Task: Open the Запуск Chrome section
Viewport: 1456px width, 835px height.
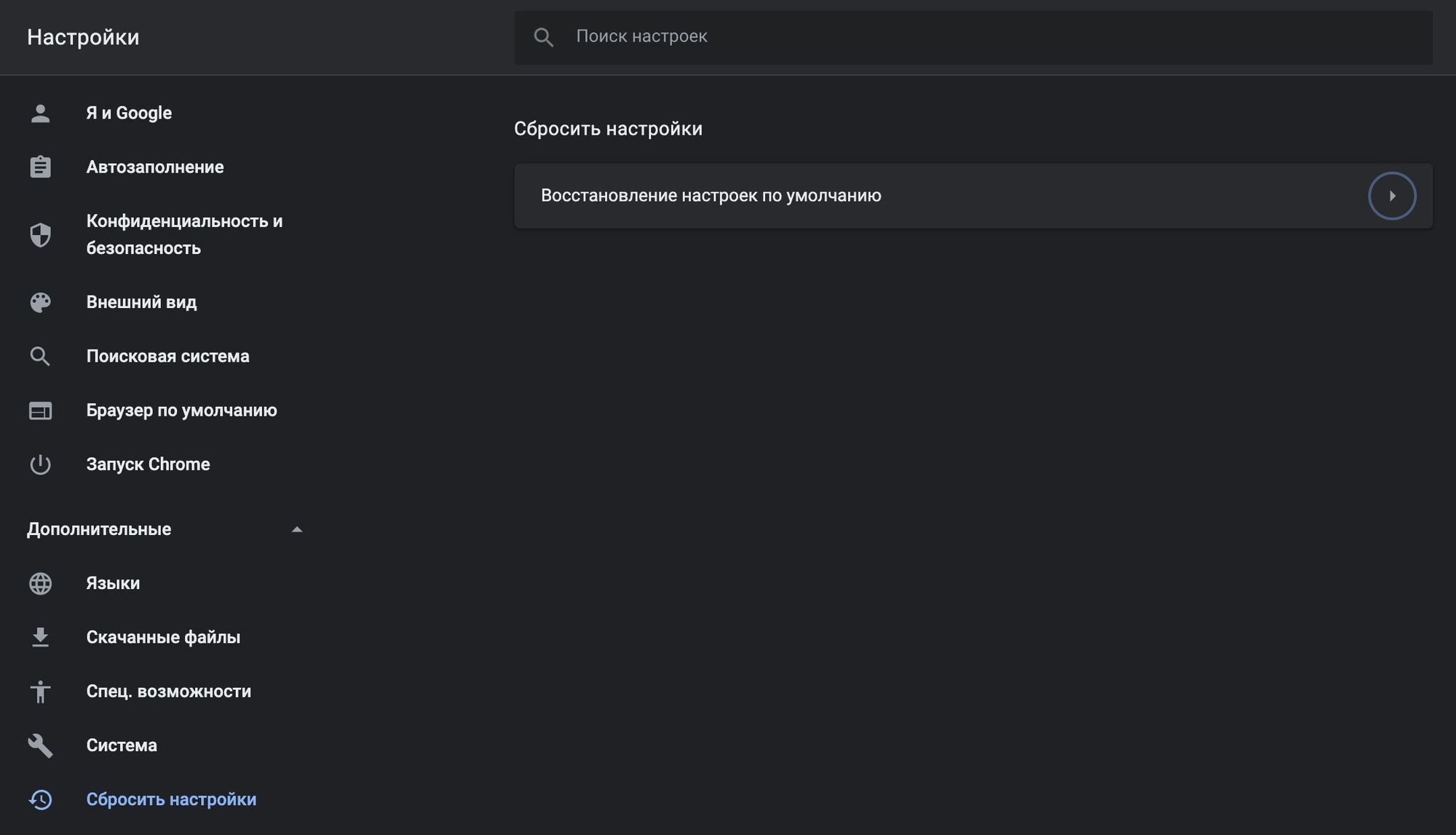Action: point(148,464)
